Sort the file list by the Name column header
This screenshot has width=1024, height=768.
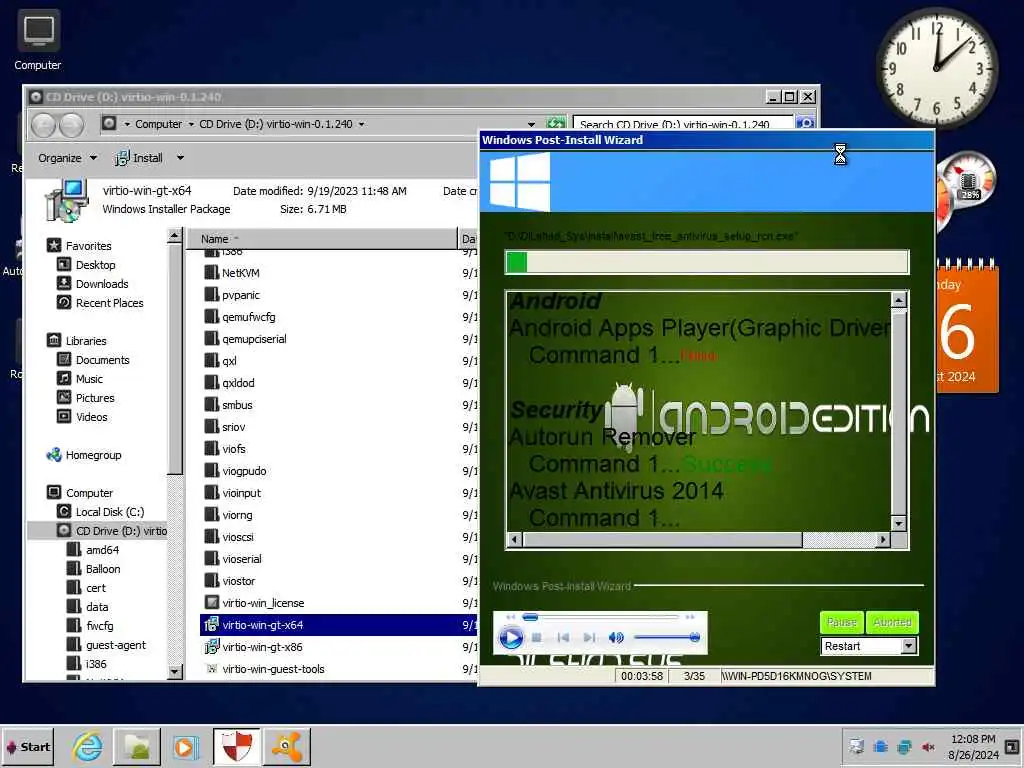pos(323,239)
